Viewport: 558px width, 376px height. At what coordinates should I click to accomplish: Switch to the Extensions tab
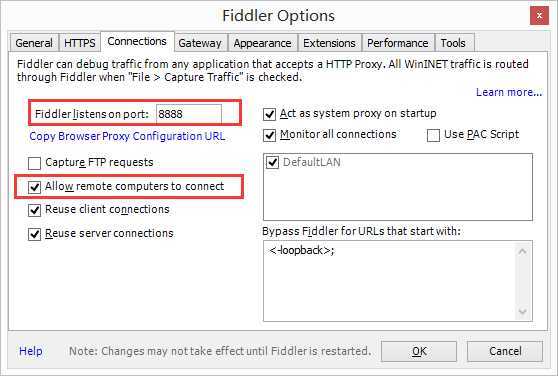coord(329,43)
